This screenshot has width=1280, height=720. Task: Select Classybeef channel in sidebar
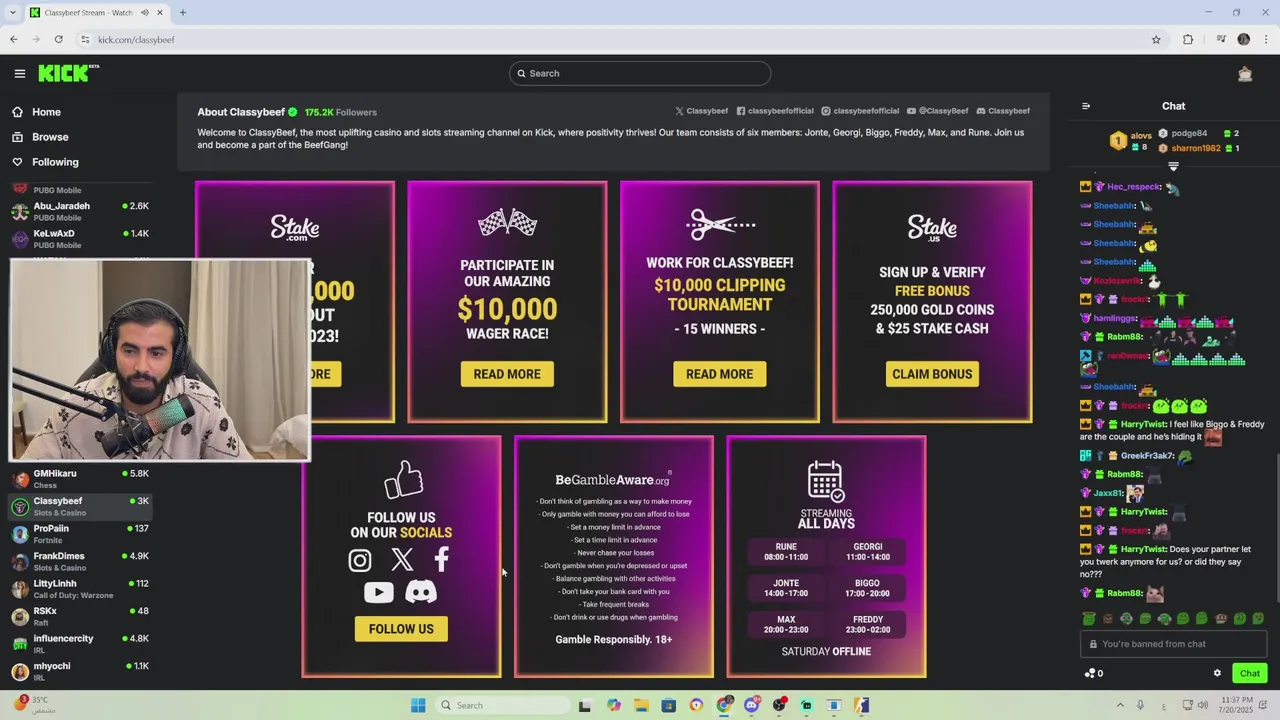tap(80, 506)
